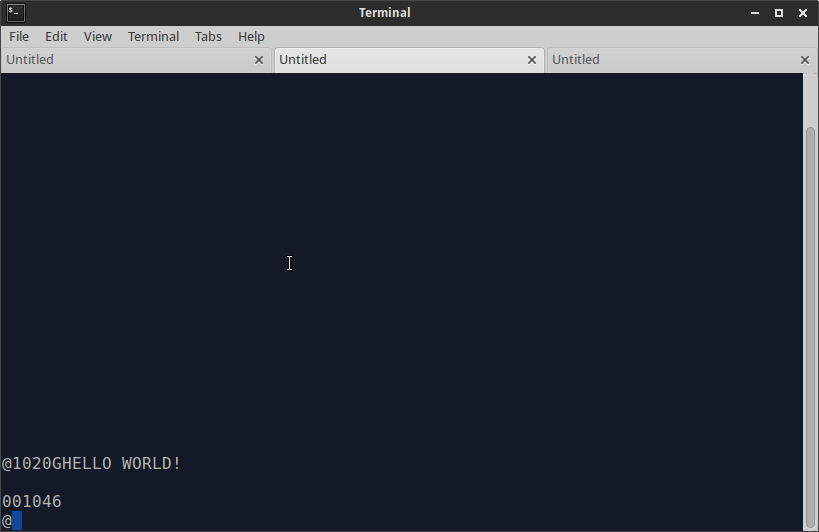Open the Help menu
Screen dimensions: 819x532
click(251, 36)
